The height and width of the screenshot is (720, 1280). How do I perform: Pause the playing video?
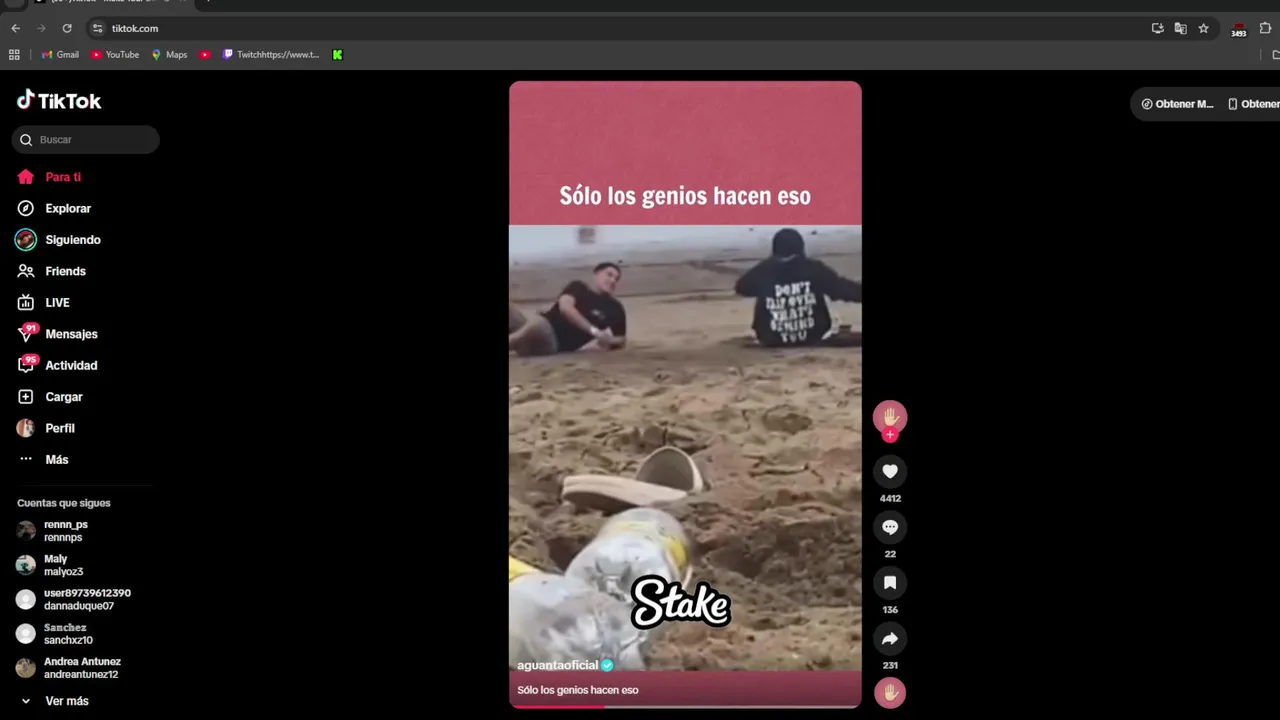[x=685, y=395]
